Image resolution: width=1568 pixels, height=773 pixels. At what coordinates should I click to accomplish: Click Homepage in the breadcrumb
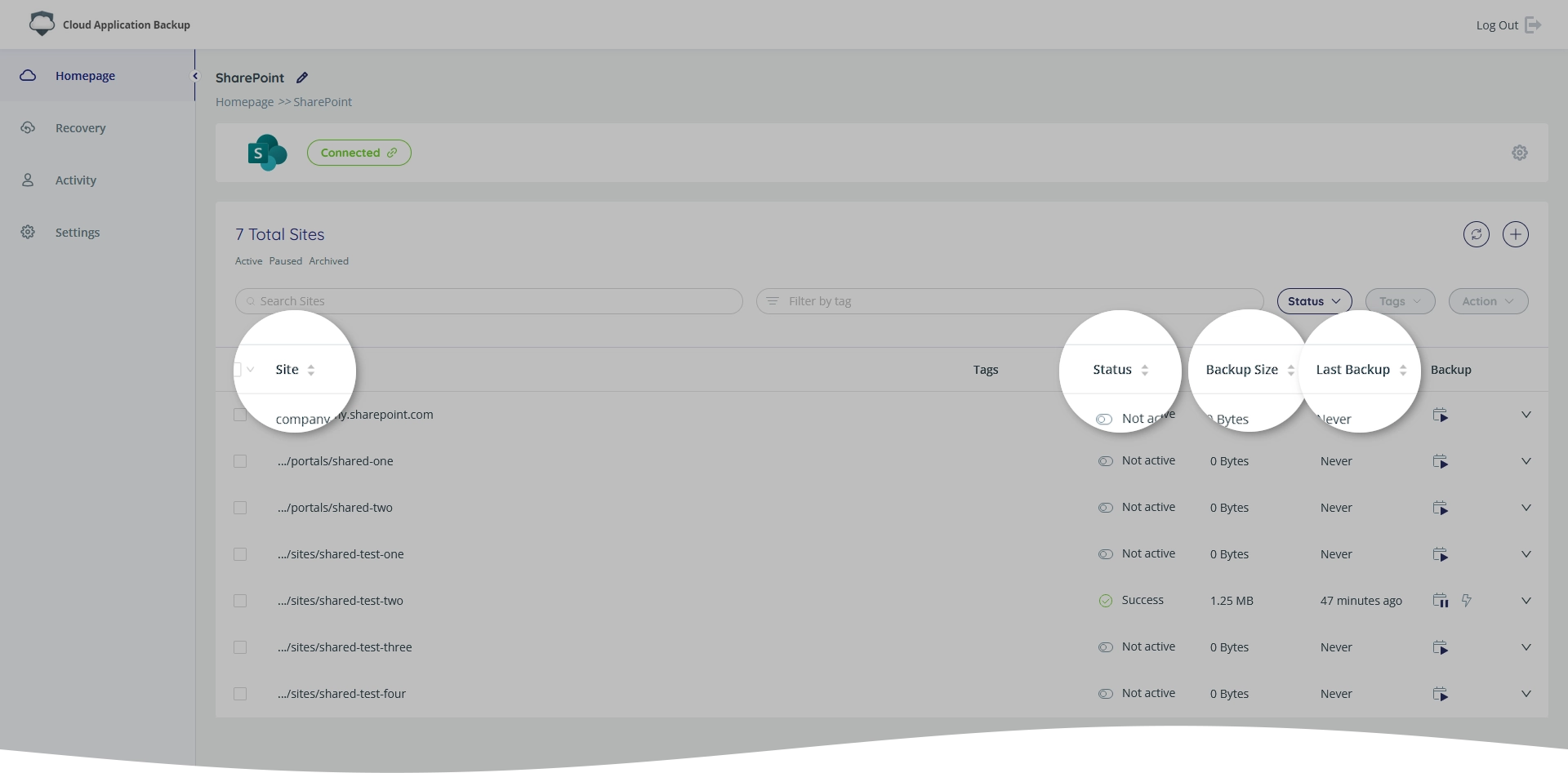pyautogui.click(x=244, y=102)
